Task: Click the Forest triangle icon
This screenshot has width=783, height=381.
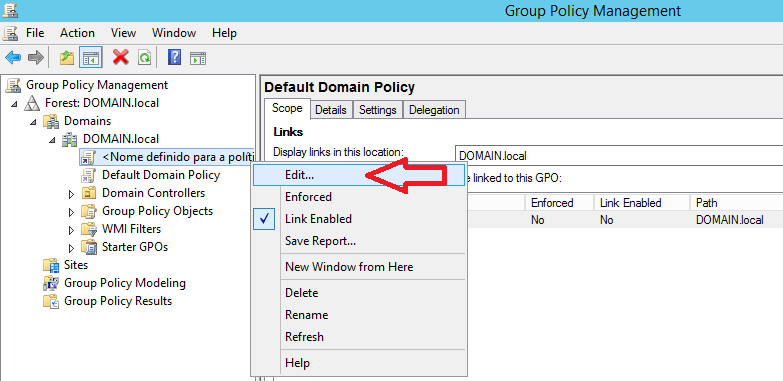Action: pos(32,103)
